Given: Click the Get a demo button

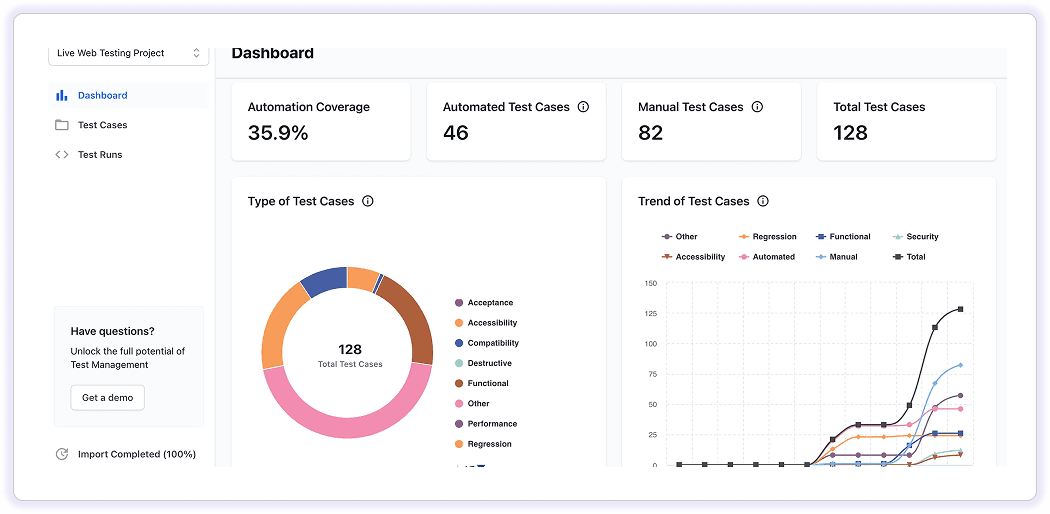Looking at the screenshot, I should point(107,397).
